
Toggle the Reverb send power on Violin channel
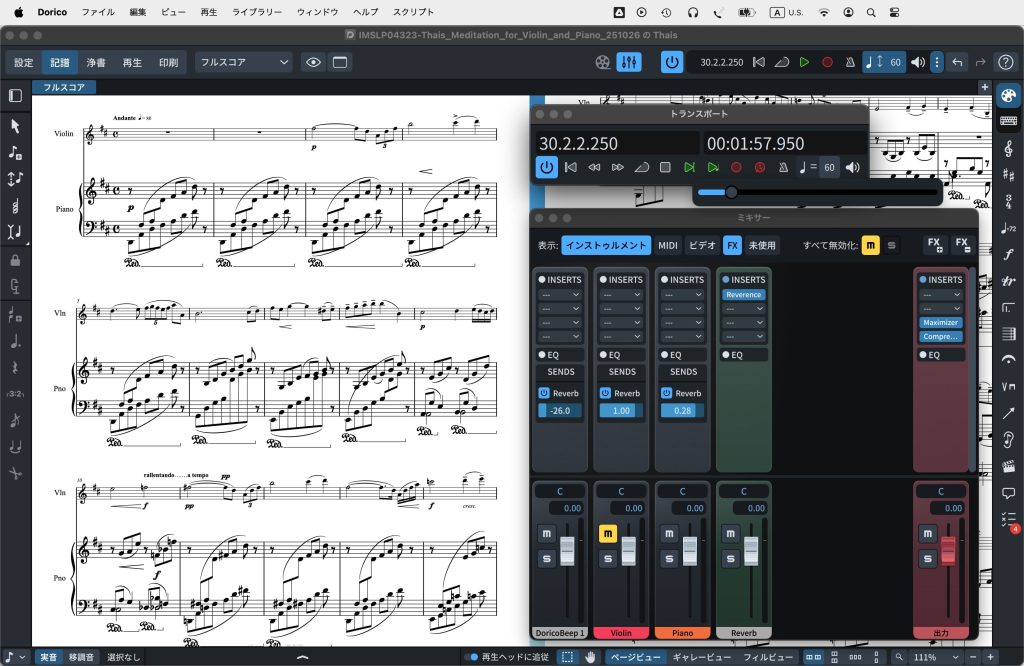[x=606, y=393]
